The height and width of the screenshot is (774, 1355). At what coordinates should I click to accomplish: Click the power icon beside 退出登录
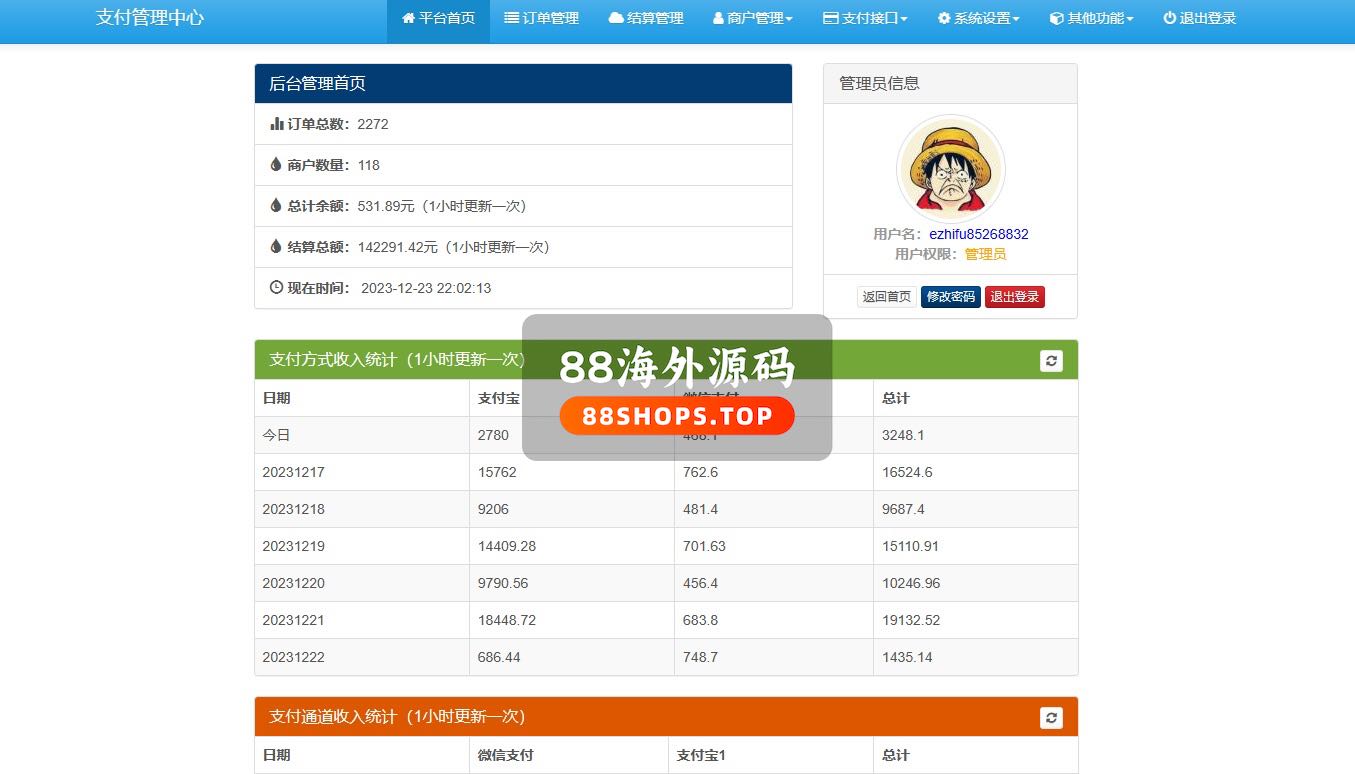[1169, 18]
